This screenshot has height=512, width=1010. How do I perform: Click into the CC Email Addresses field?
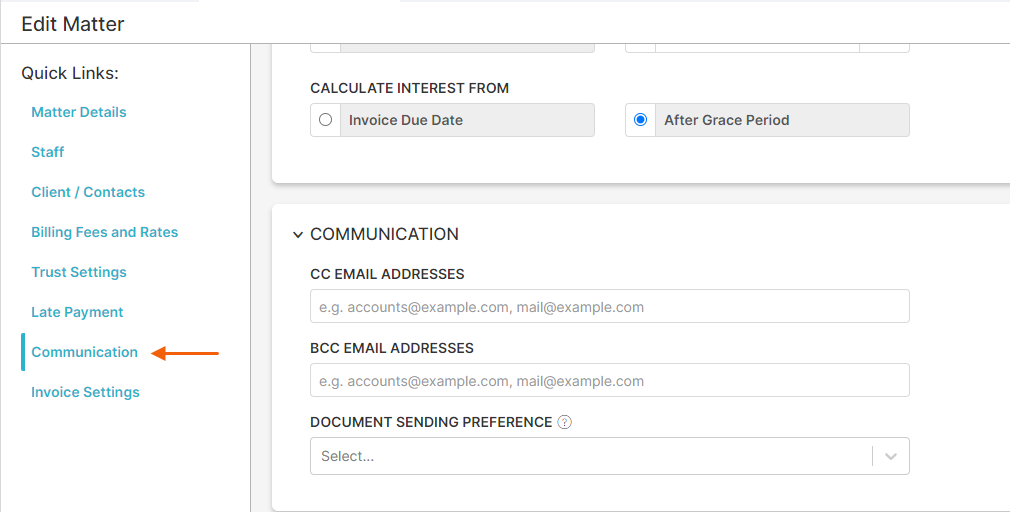coord(609,307)
